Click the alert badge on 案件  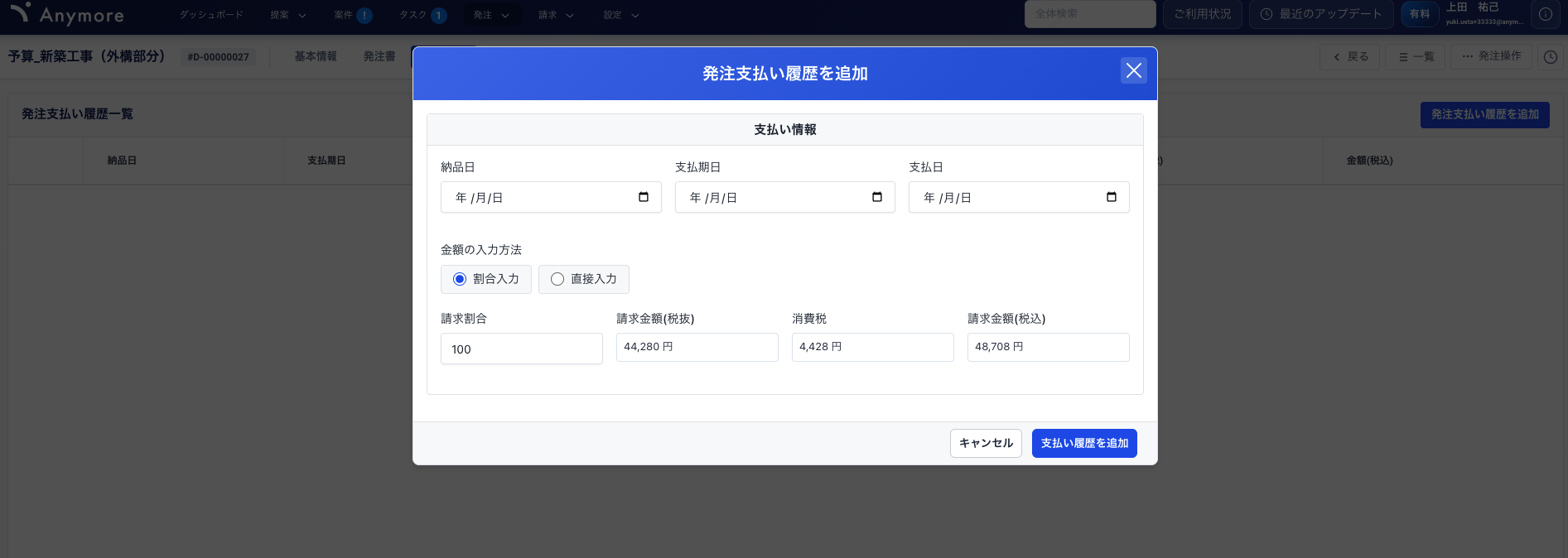[364, 15]
